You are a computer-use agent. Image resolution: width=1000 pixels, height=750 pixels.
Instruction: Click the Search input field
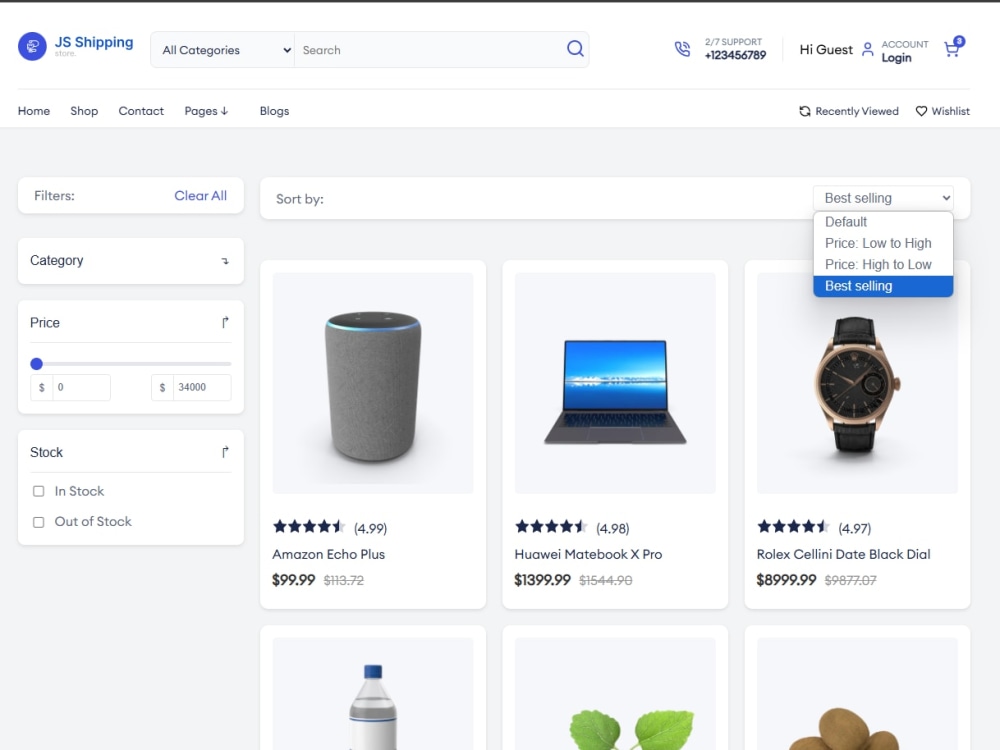(x=430, y=50)
